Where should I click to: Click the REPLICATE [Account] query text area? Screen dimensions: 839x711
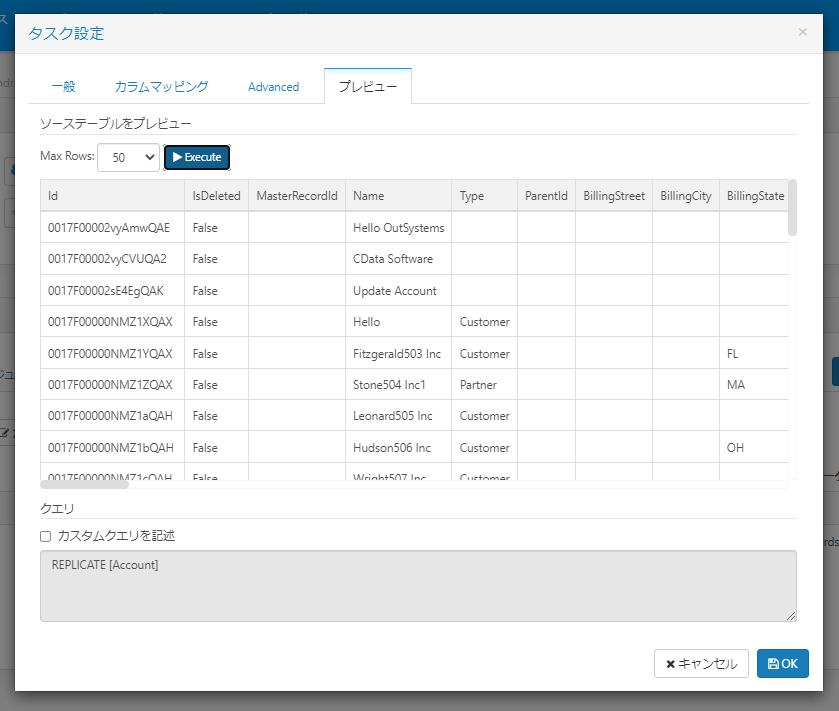pyautogui.click(x=418, y=586)
